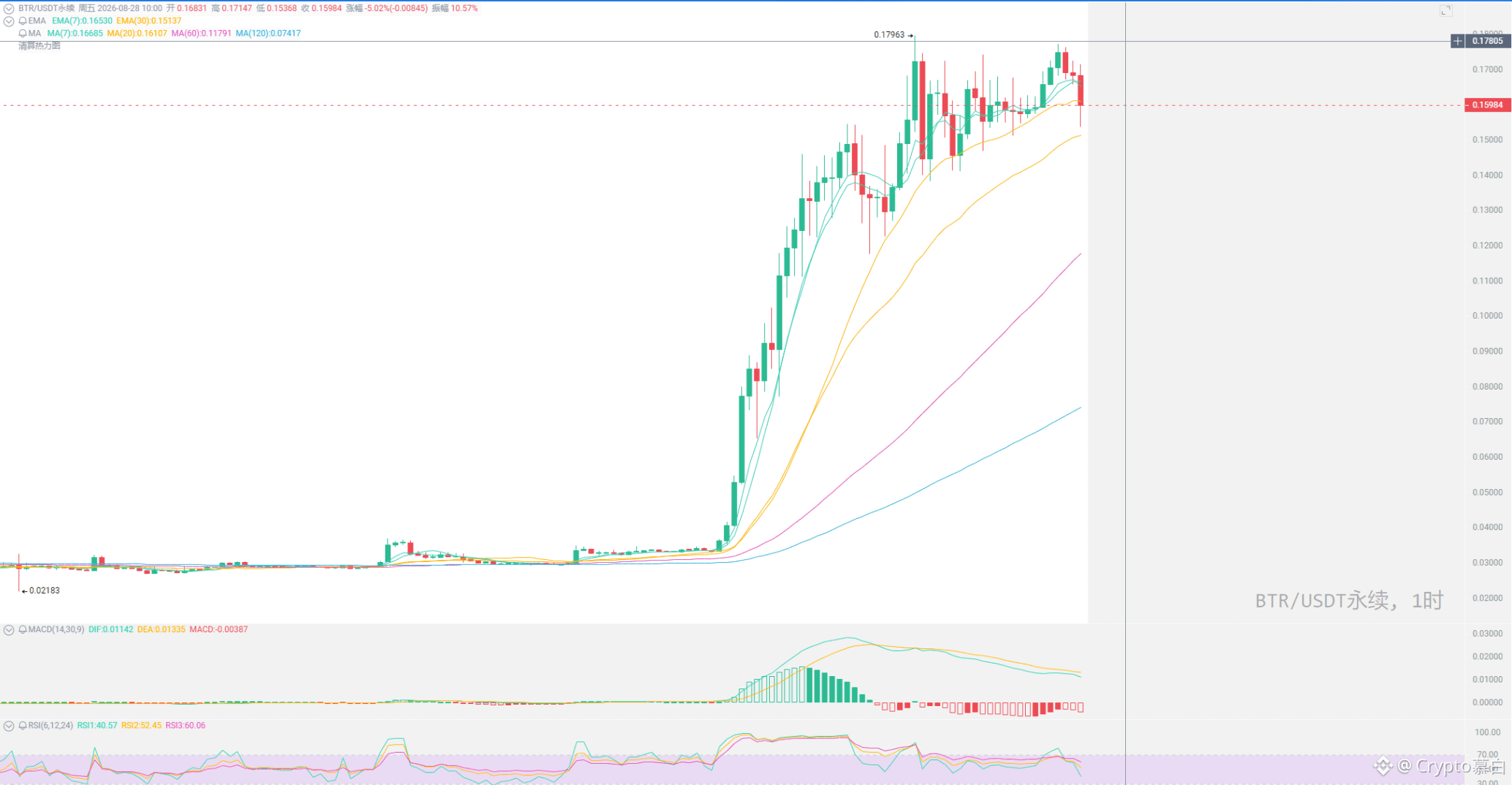Collapse the RSI(6,12,24) indicator panel
This screenshot has width=1512, height=785.
[x=9, y=726]
